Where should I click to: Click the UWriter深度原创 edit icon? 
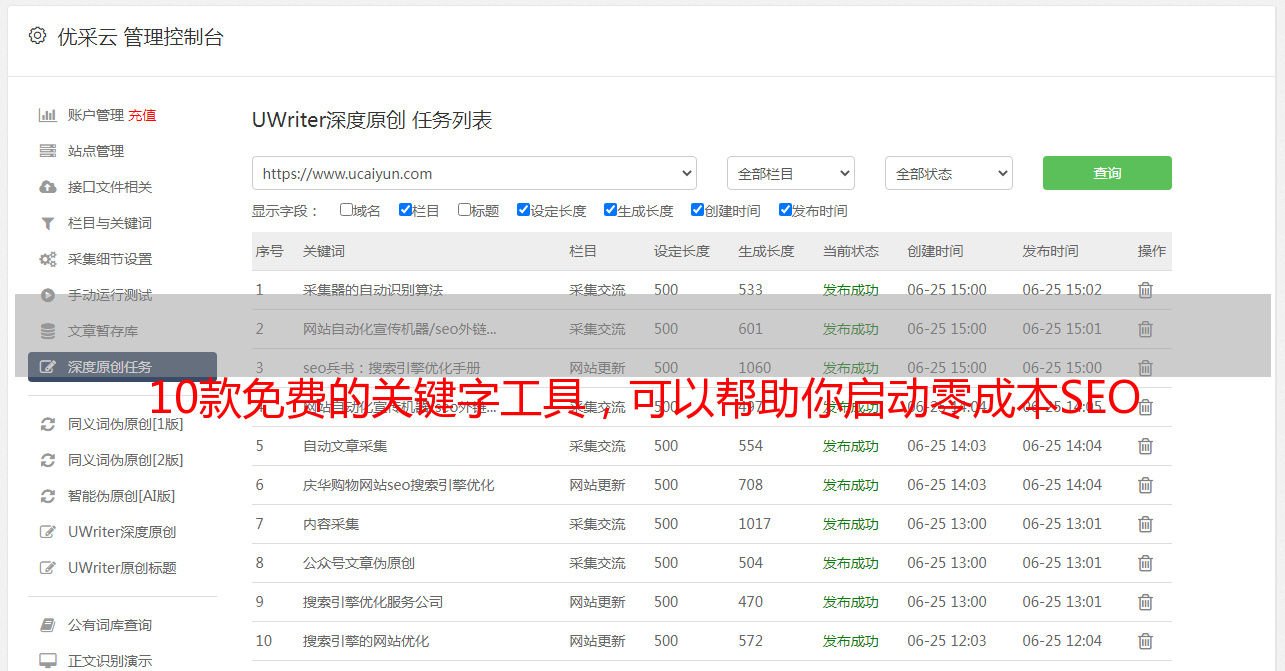click(x=47, y=532)
